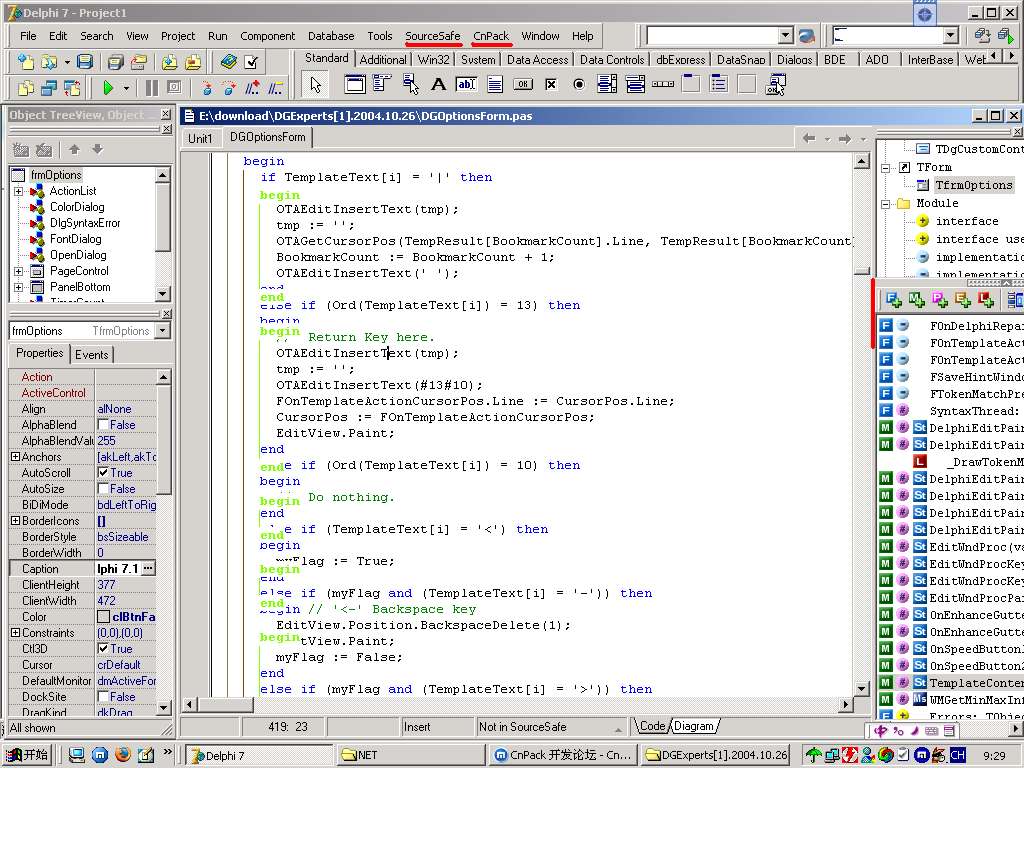
Task: Select the RadioButton component in palette
Action: [x=579, y=85]
